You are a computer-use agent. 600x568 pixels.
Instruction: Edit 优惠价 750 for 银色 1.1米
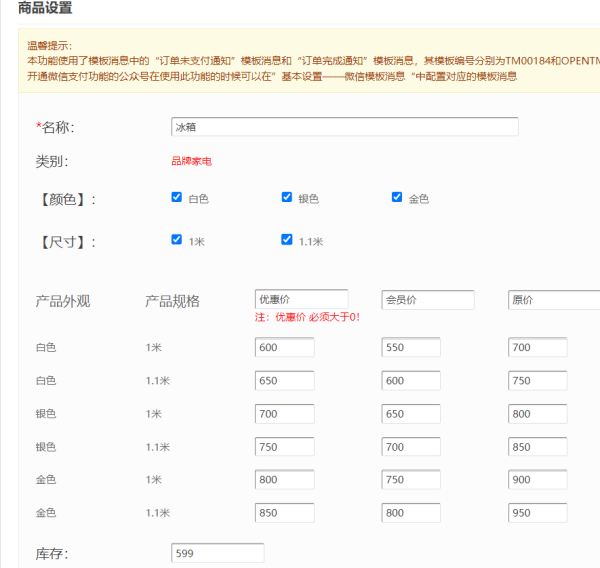click(x=285, y=447)
